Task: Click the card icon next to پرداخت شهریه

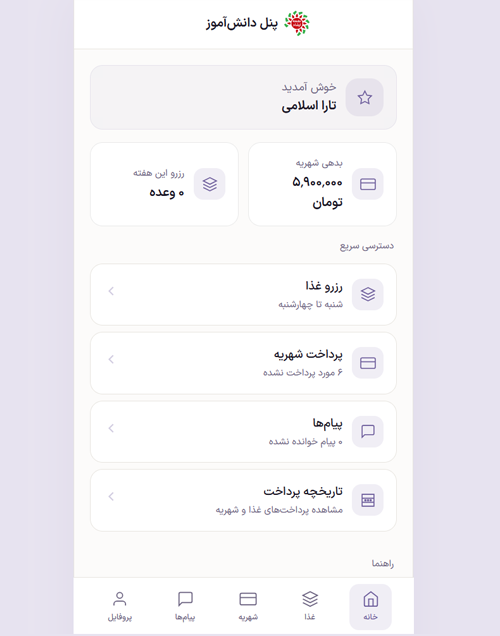Action: click(368, 363)
